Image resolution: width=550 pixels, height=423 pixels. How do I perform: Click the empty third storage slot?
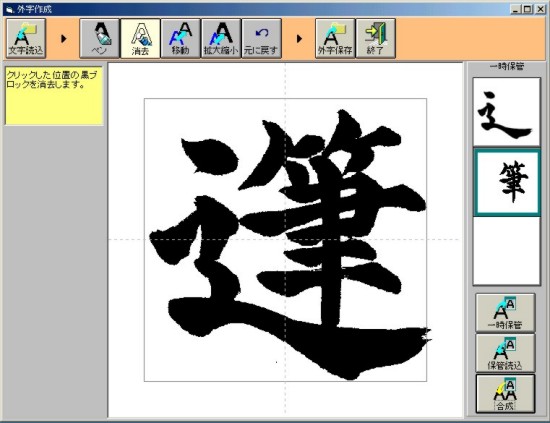click(x=507, y=251)
